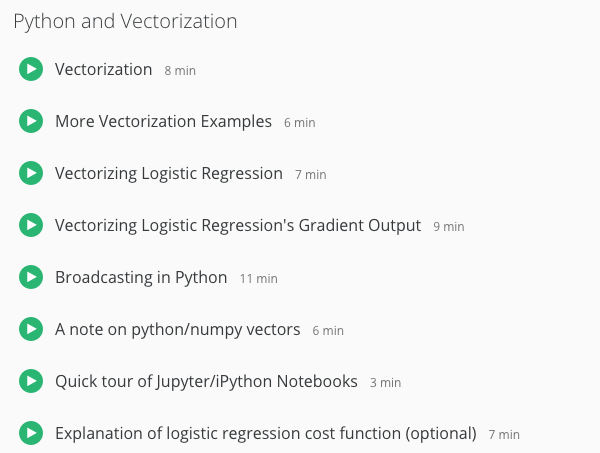Launch python/numpy vectors note with play icon
Screen dimensions: 600x453
(31, 329)
